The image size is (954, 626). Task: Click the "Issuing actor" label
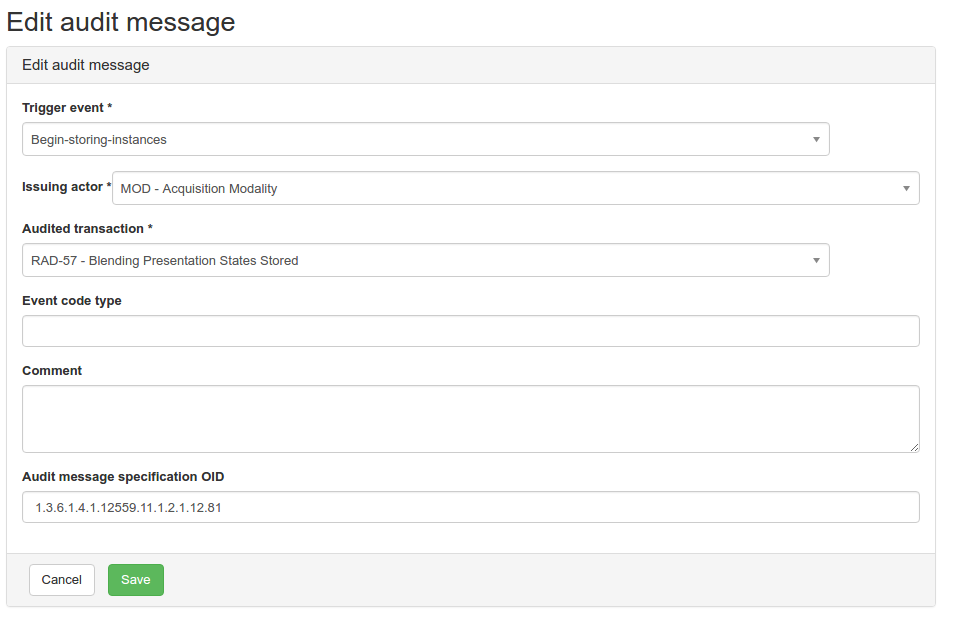(63, 187)
